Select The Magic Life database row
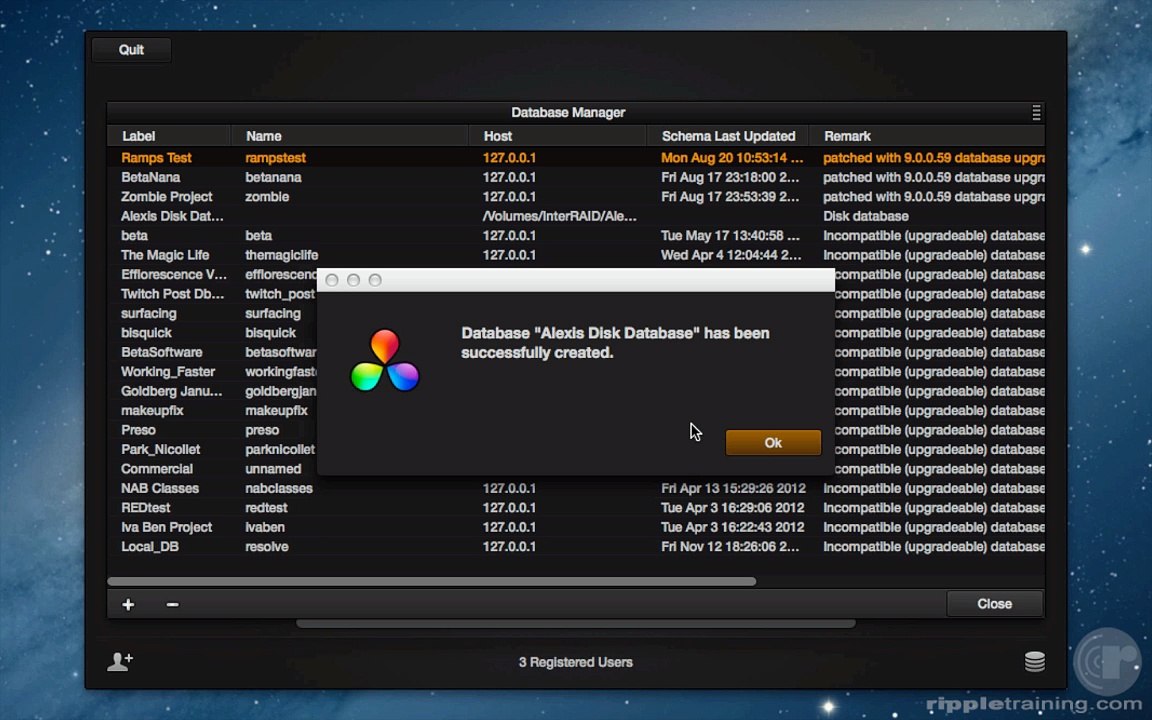 click(x=576, y=255)
